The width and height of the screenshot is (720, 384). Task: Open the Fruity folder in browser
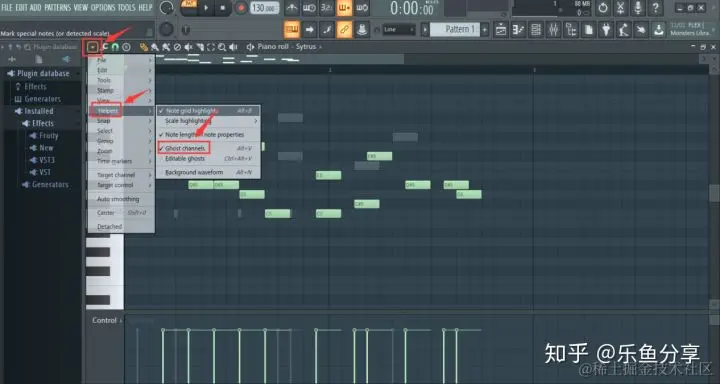click(49, 136)
